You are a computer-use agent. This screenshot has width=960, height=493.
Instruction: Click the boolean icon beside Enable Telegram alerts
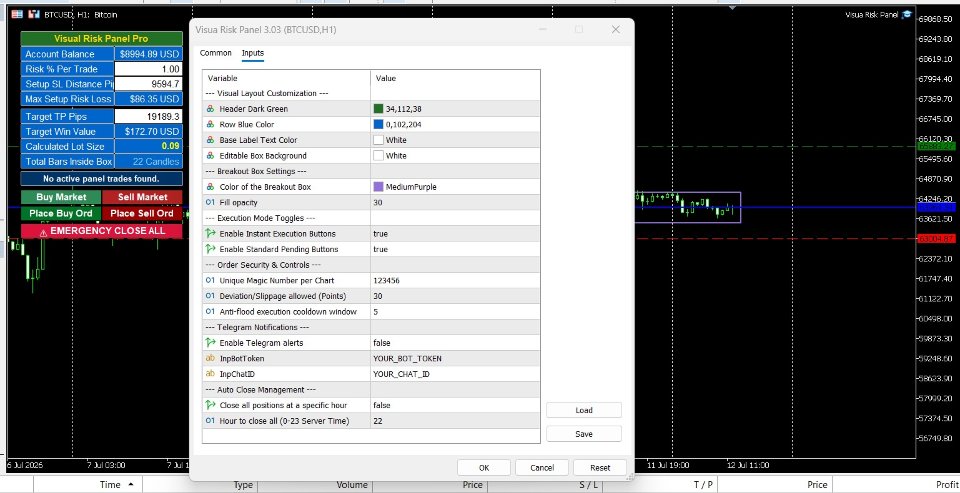(x=210, y=343)
